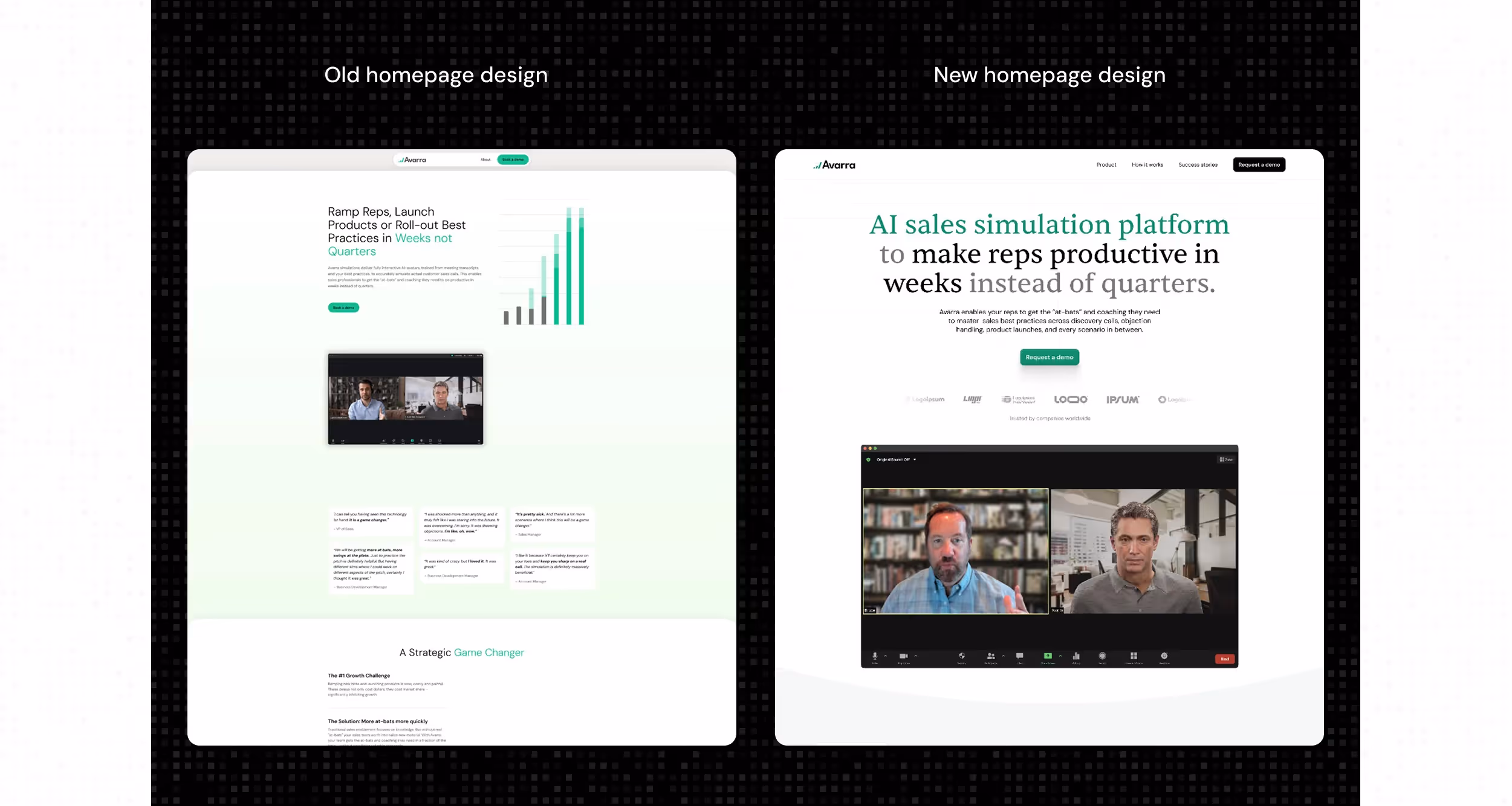Click the green Share Screen icon
This screenshot has width=1512, height=806.
[x=1048, y=656]
